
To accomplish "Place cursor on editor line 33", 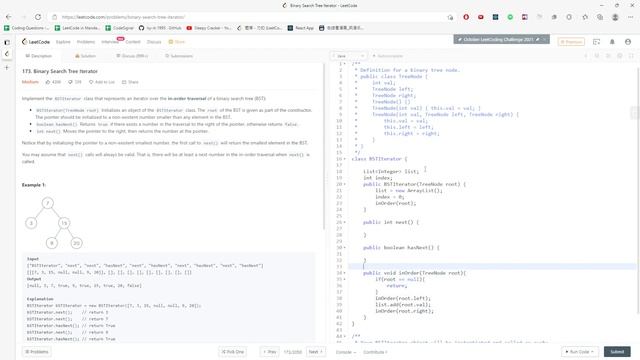I will tap(492, 267).
